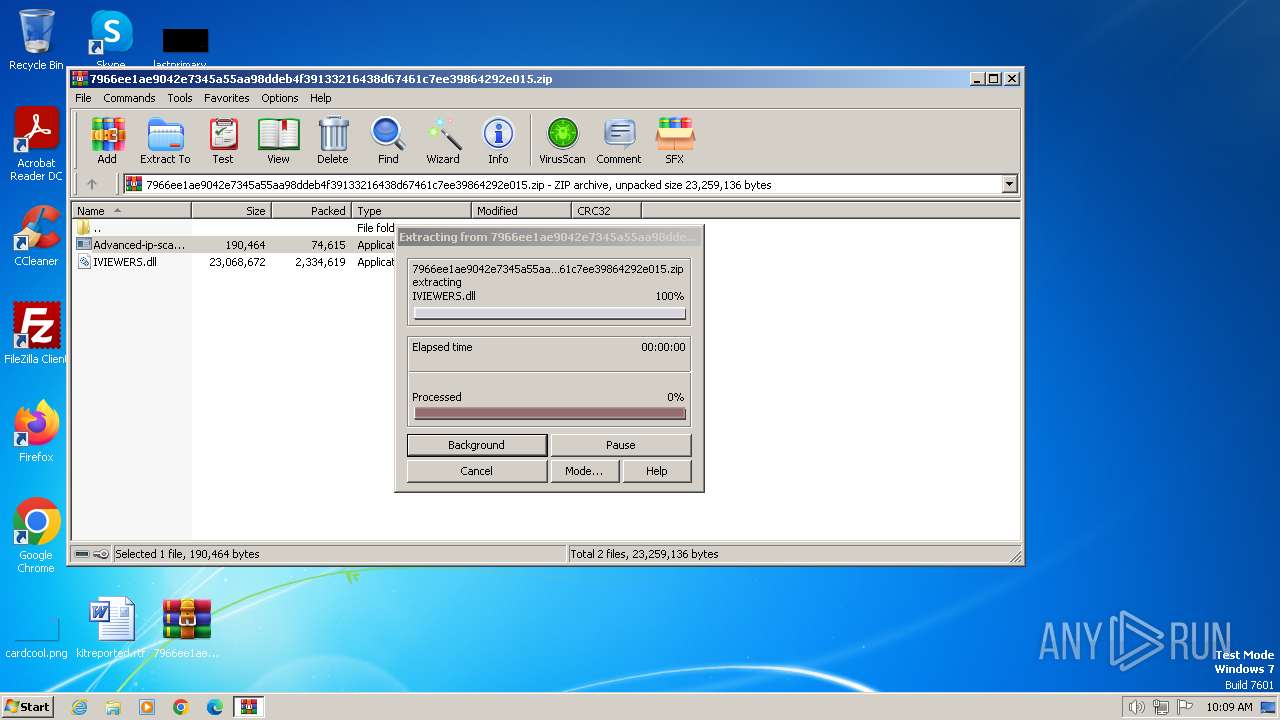Image resolution: width=1280 pixels, height=720 pixels.
Task: Click the taskbar clock 10:09 AM
Action: coord(1229,707)
